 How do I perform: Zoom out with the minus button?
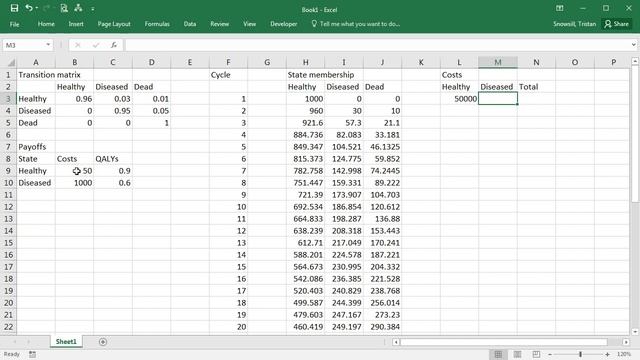(x=550, y=354)
